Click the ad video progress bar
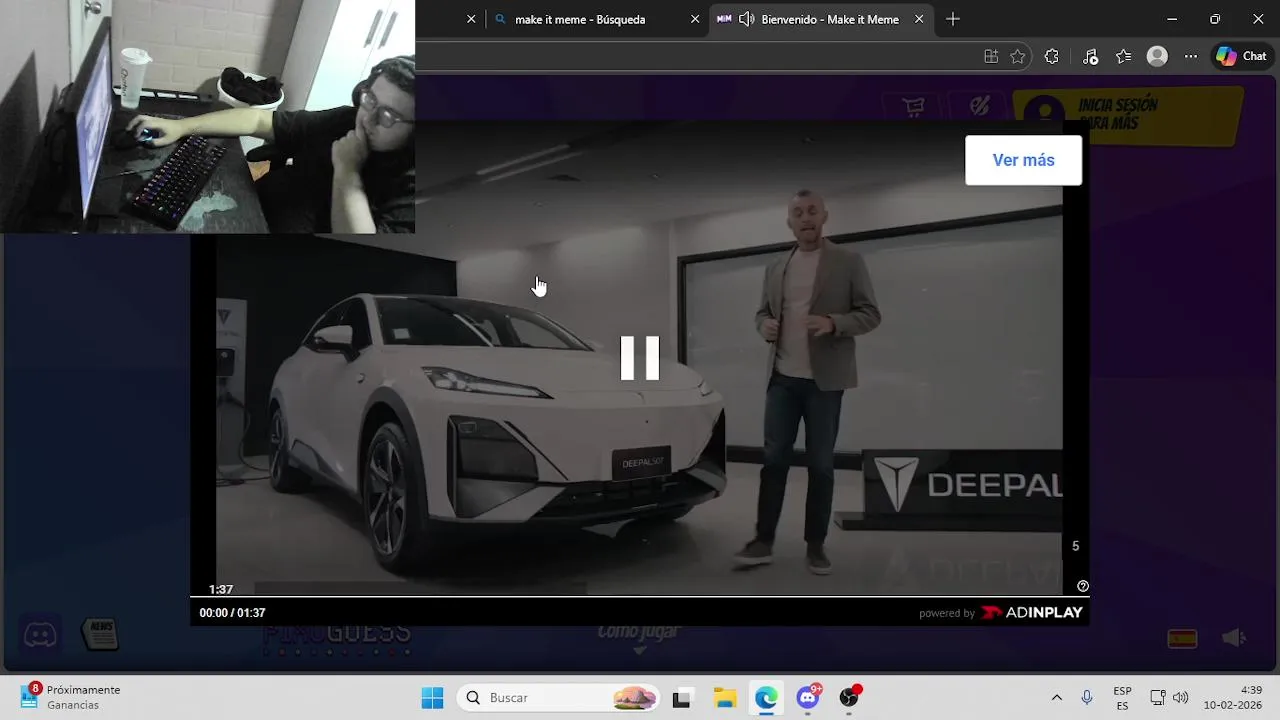 point(640,597)
